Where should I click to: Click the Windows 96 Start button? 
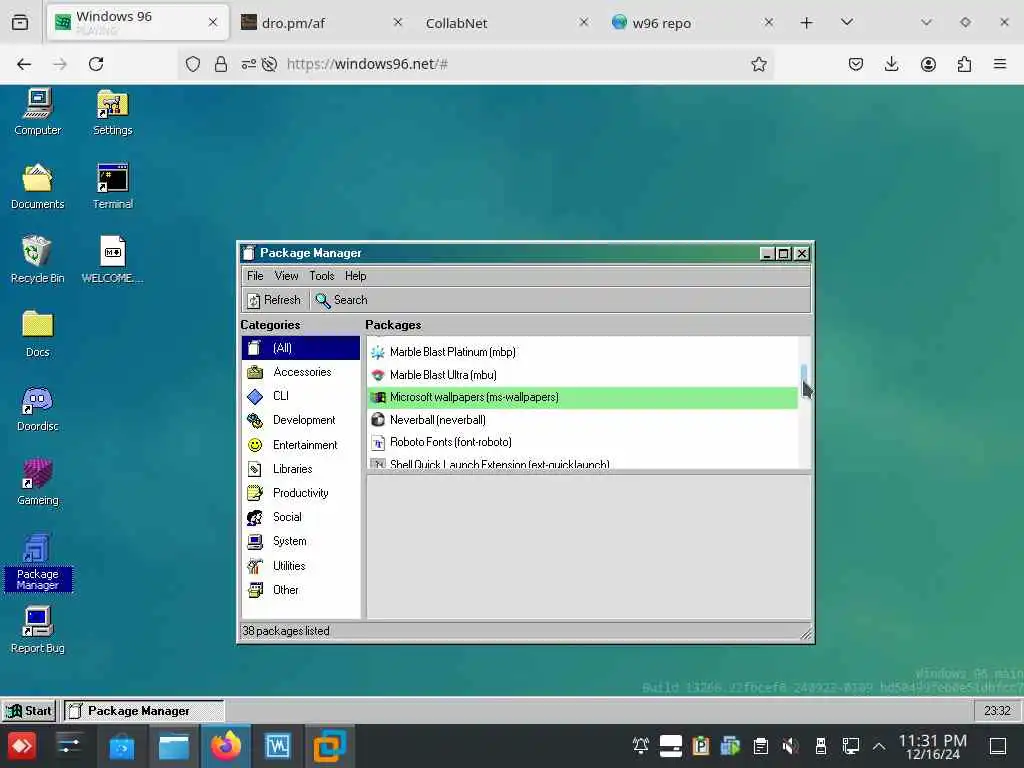tap(29, 711)
